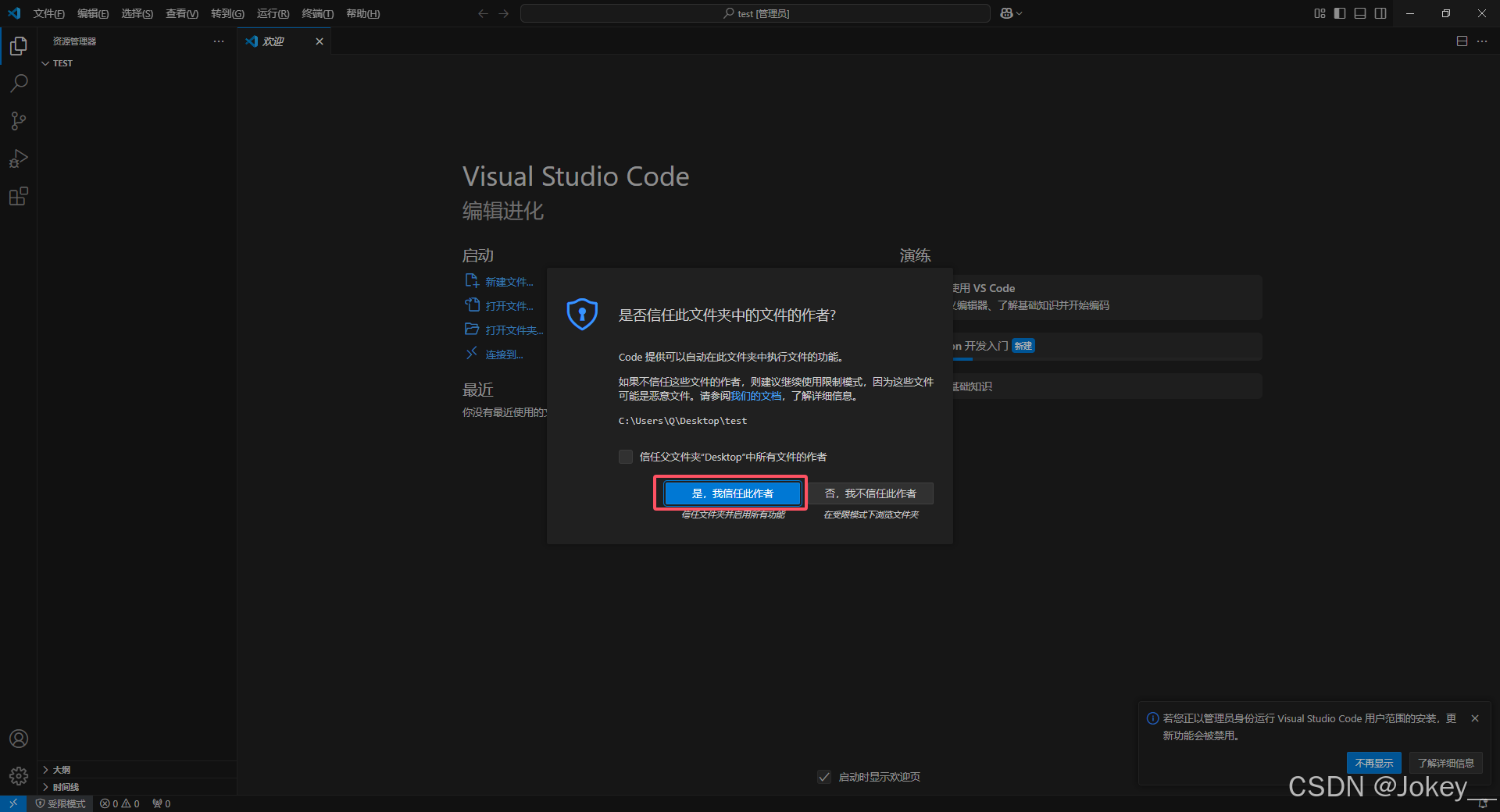Click the remote window indicator in status bar
Image resolution: width=1500 pixels, height=812 pixels.
[13, 803]
